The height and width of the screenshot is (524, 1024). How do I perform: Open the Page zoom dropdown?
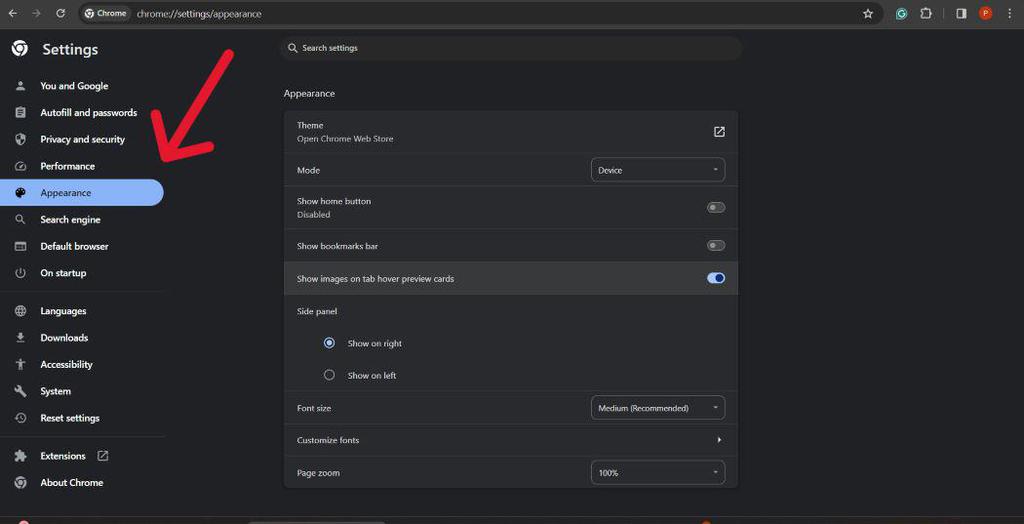click(x=658, y=473)
